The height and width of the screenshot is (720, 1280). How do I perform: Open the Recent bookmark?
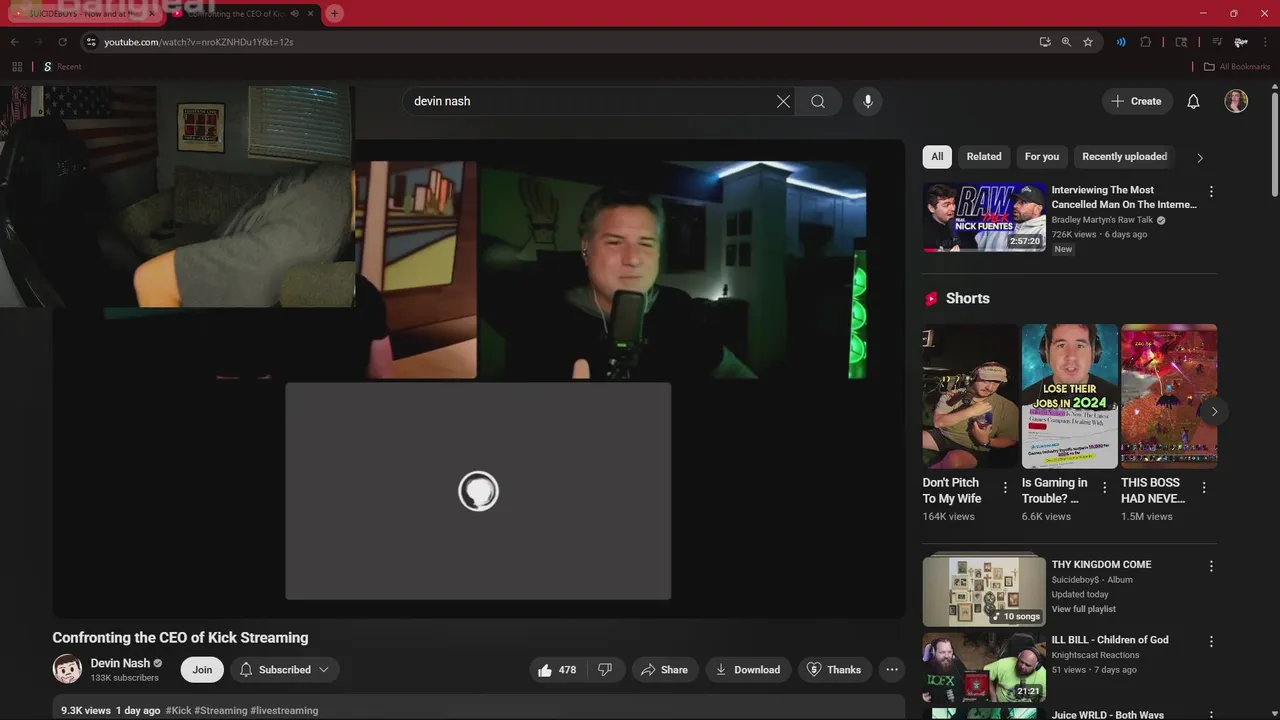pos(61,67)
